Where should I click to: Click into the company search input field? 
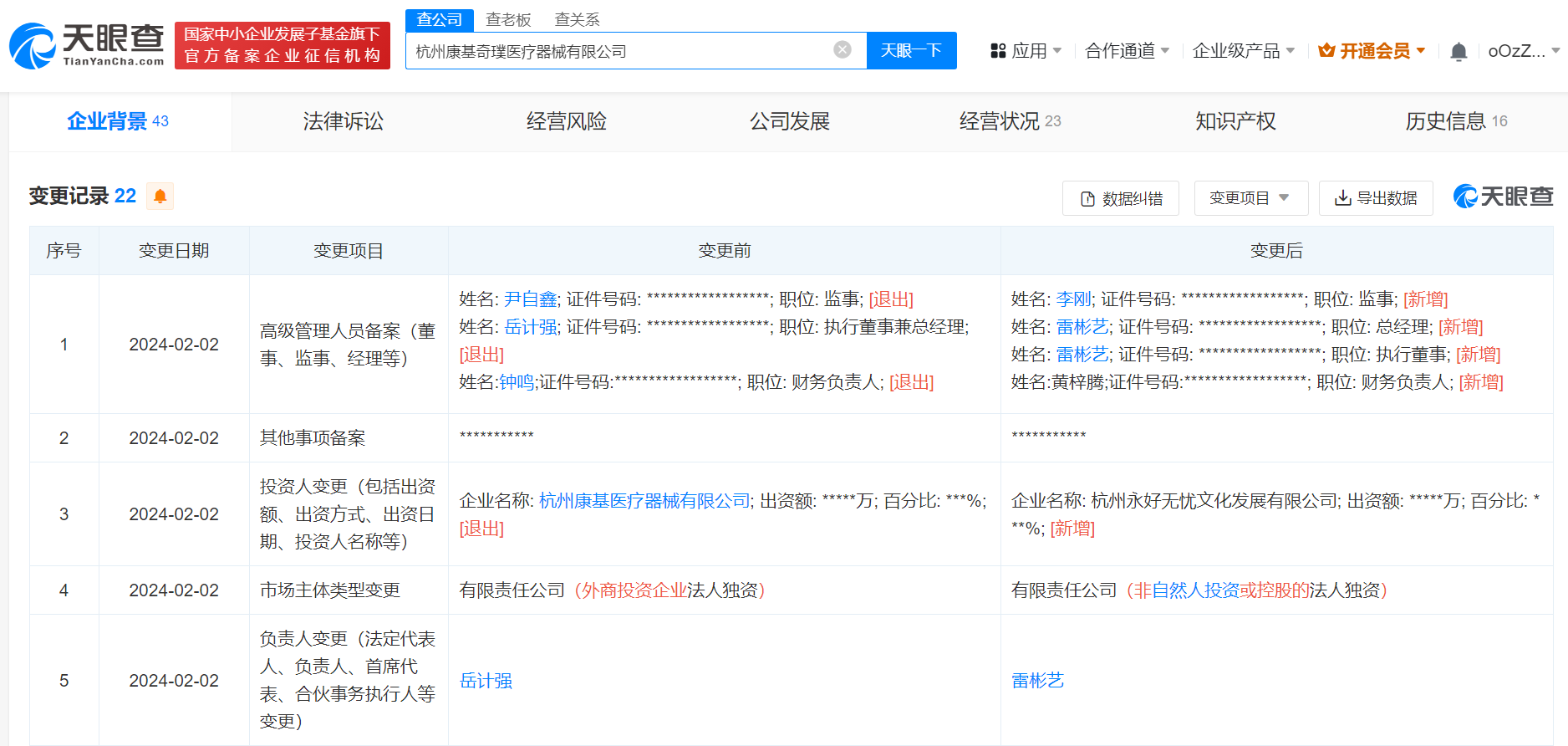(x=619, y=51)
